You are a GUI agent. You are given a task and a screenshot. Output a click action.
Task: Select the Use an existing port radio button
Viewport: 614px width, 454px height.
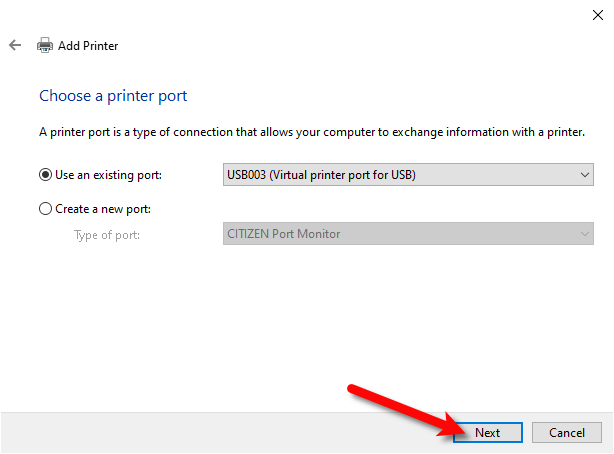(x=45, y=175)
